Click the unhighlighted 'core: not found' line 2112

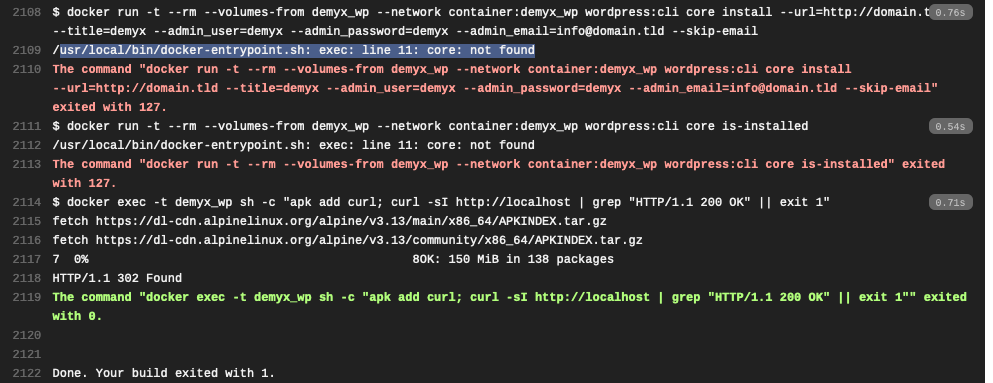[294, 145]
